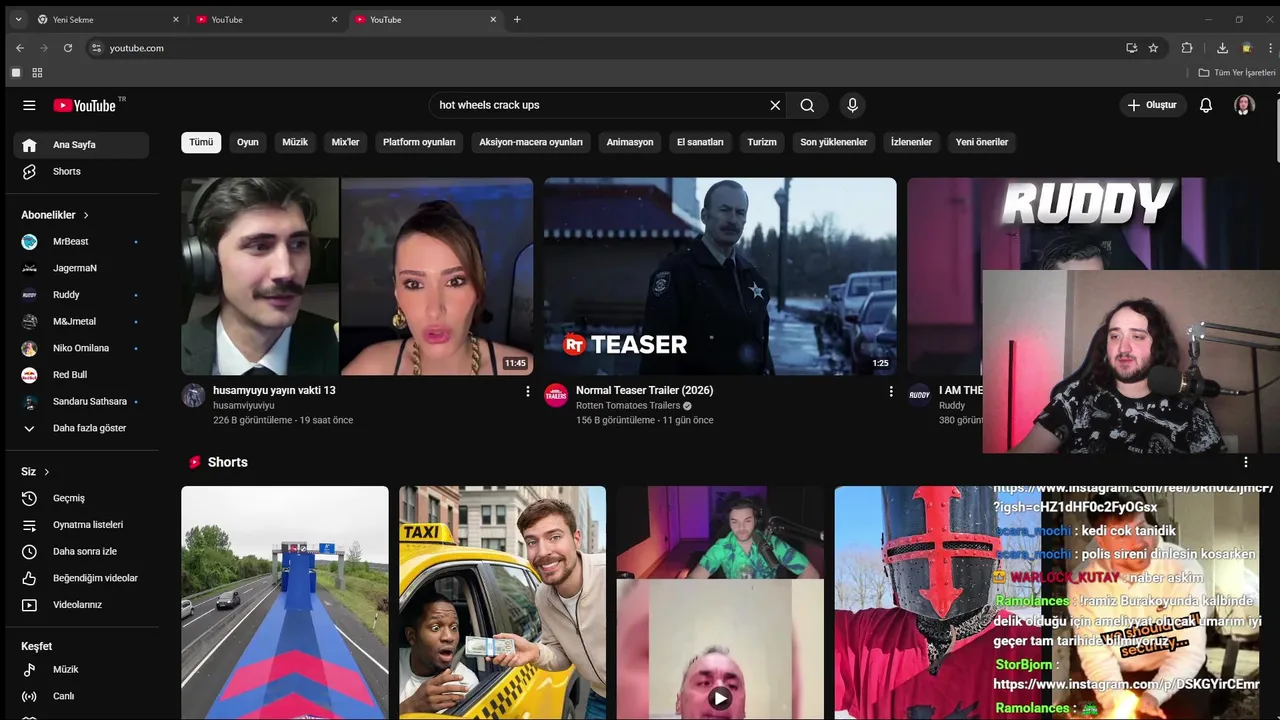Go to Ana Sayfa home
1280x720 pixels.
[x=81, y=145]
